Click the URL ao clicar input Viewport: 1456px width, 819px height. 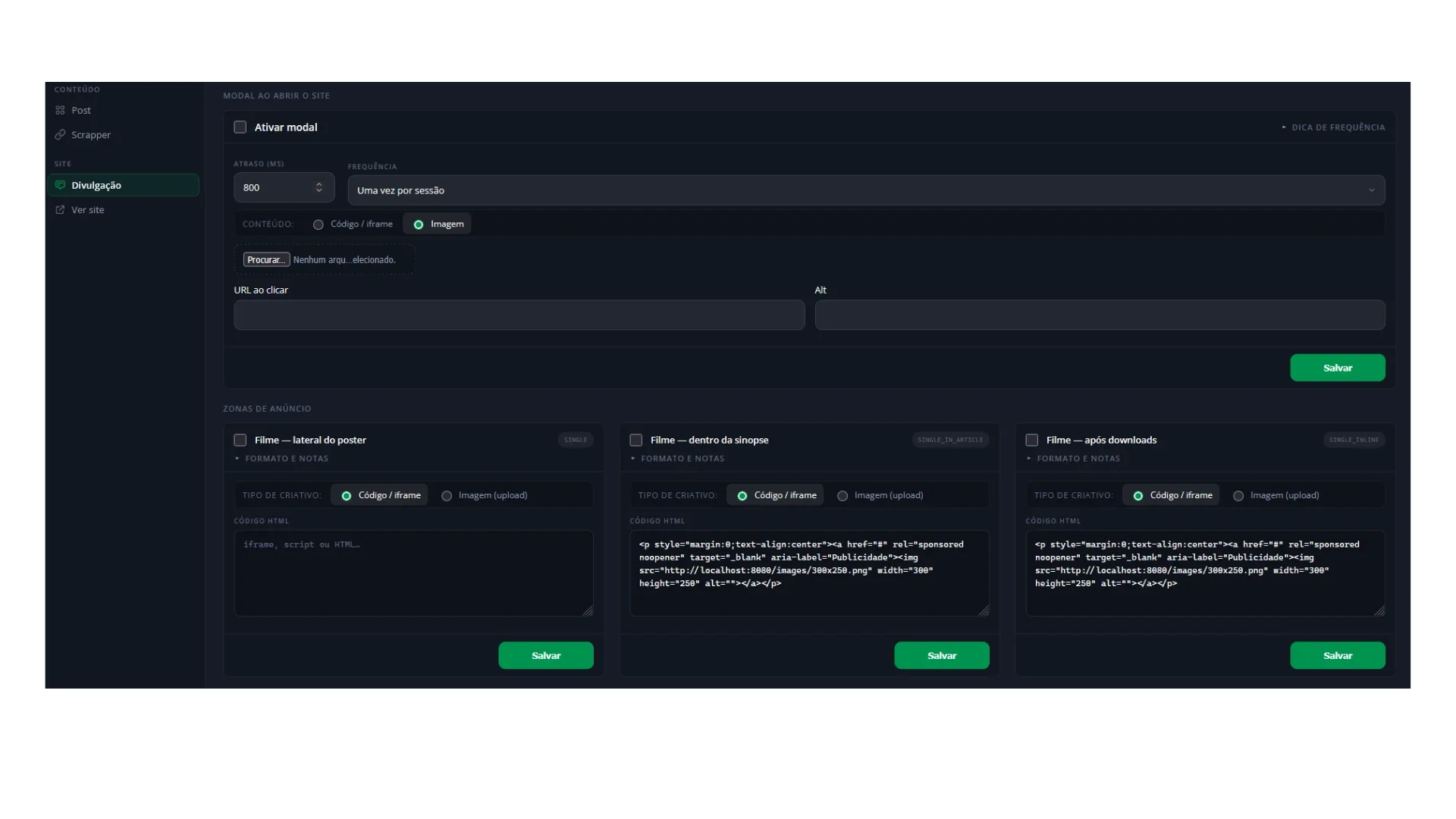click(519, 315)
